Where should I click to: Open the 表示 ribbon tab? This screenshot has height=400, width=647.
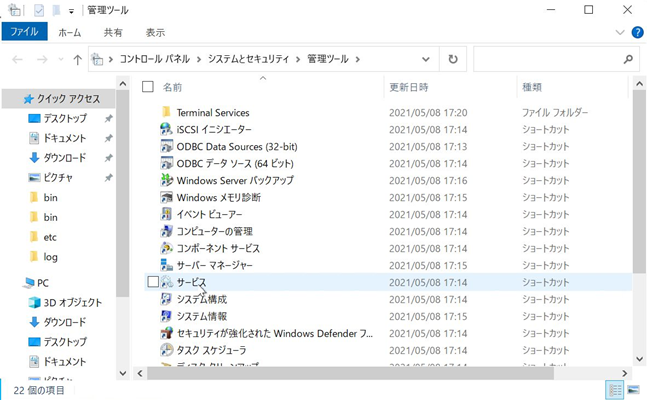pos(155,32)
